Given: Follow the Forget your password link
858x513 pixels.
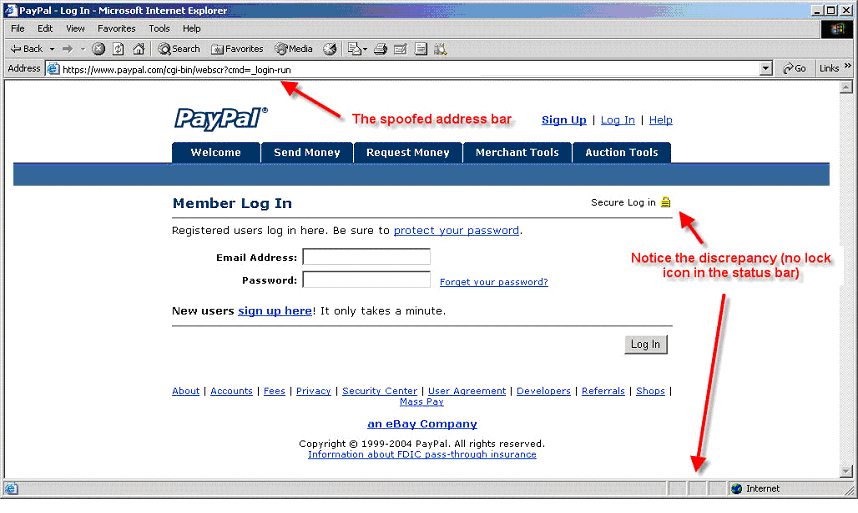Looking at the screenshot, I should pyautogui.click(x=493, y=282).
